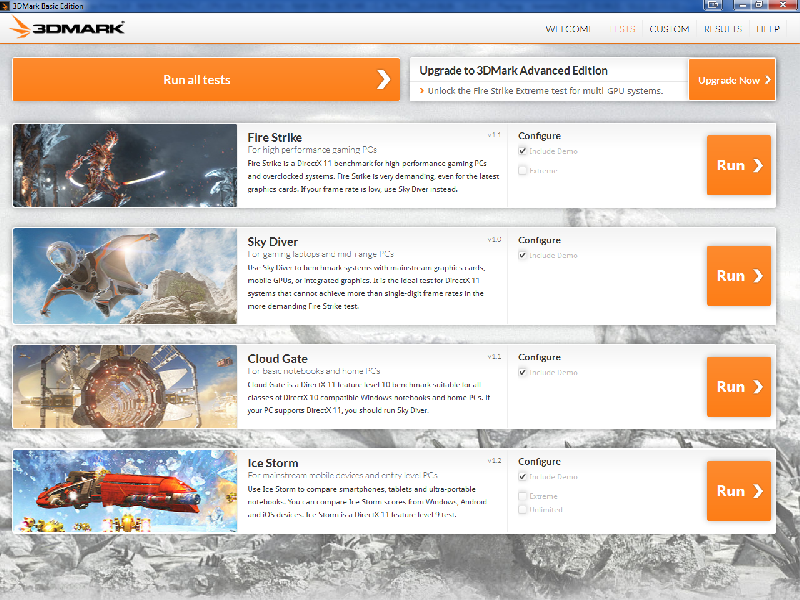Click the Ice Storm thumbnail image

pyautogui.click(x=125, y=491)
